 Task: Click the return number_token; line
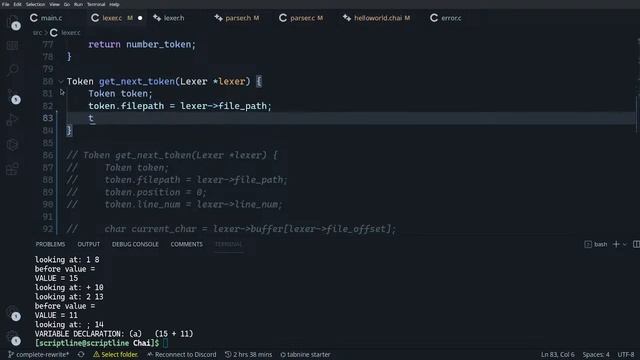click(142, 44)
